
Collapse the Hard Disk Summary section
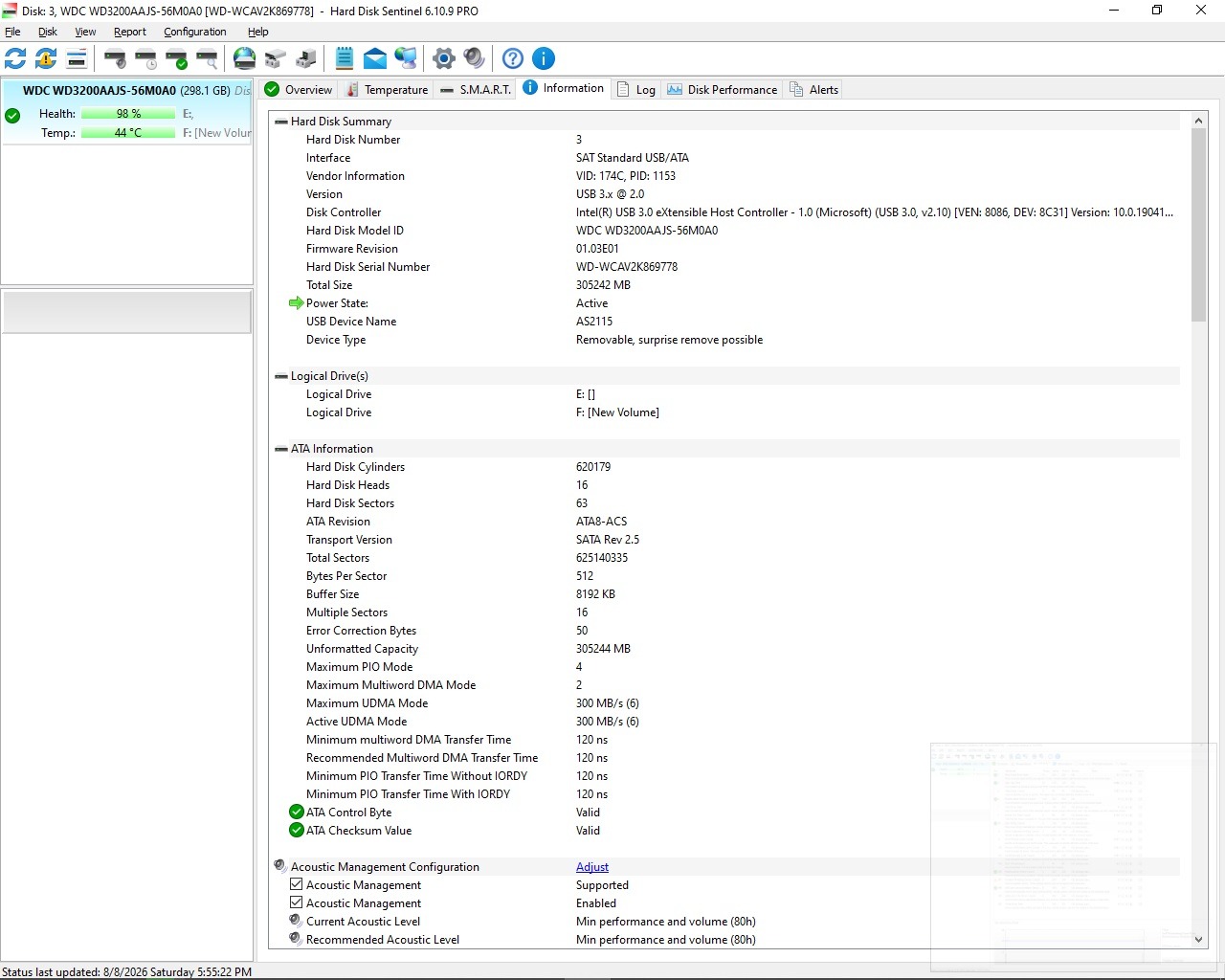pos(281,122)
